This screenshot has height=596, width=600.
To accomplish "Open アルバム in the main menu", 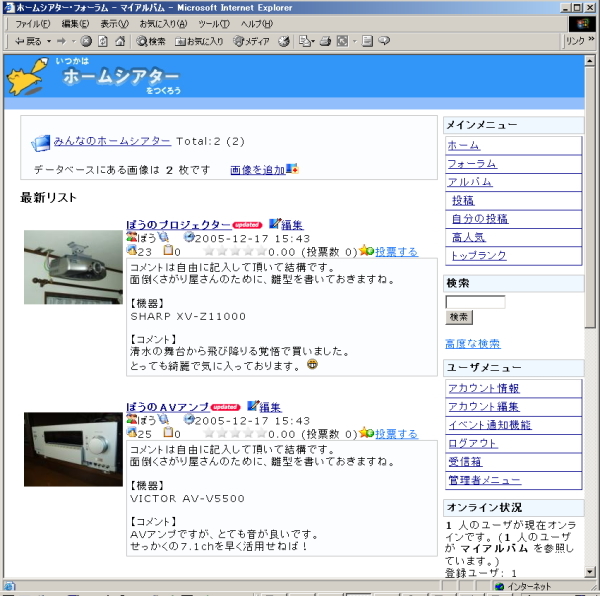I will tap(470, 182).
